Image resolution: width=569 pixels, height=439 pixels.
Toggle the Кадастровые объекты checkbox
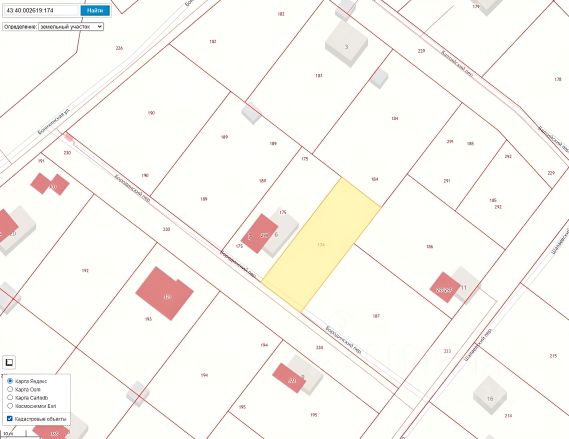tap(10, 419)
